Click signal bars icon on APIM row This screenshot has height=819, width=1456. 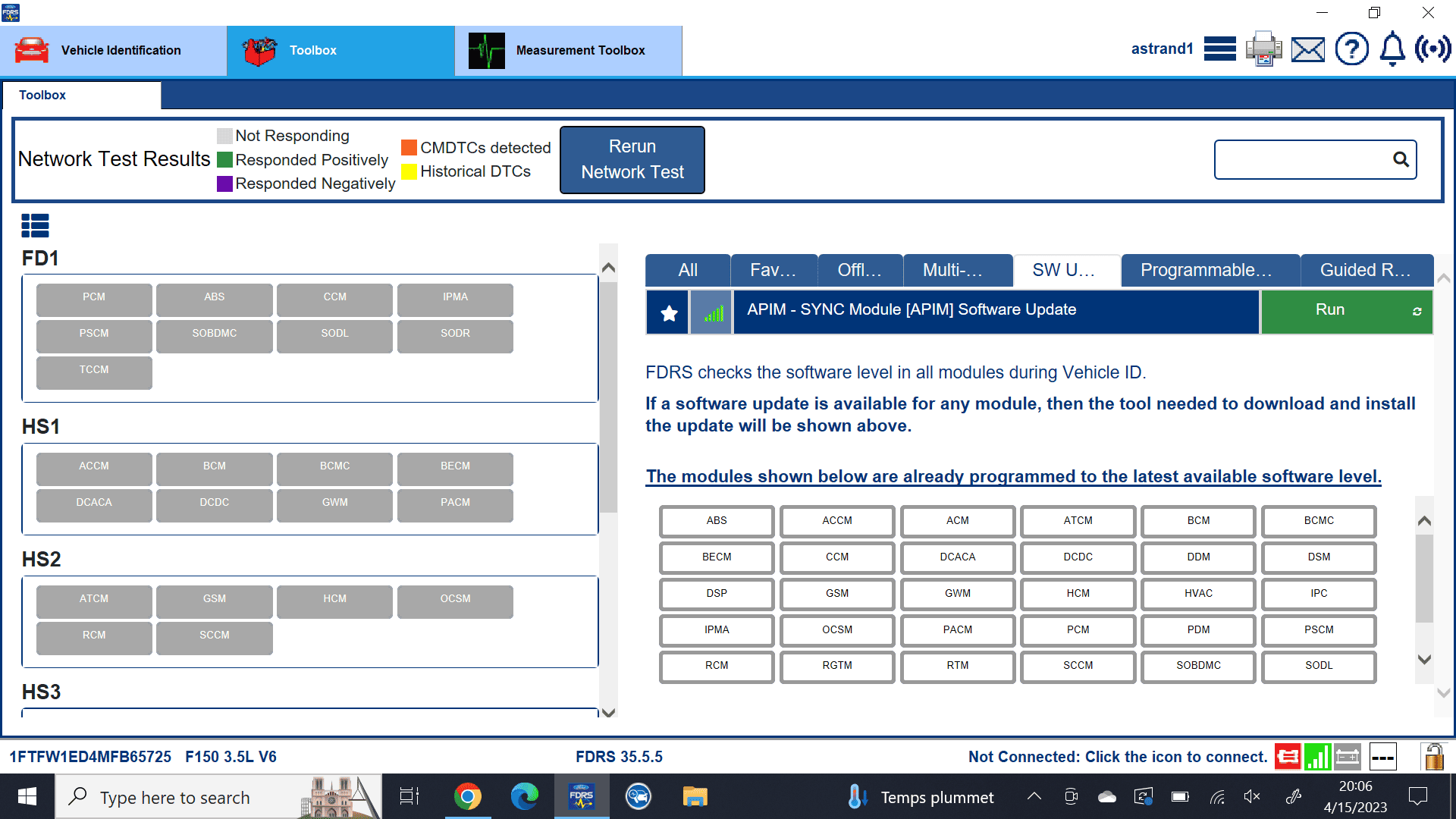tap(711, 312)
